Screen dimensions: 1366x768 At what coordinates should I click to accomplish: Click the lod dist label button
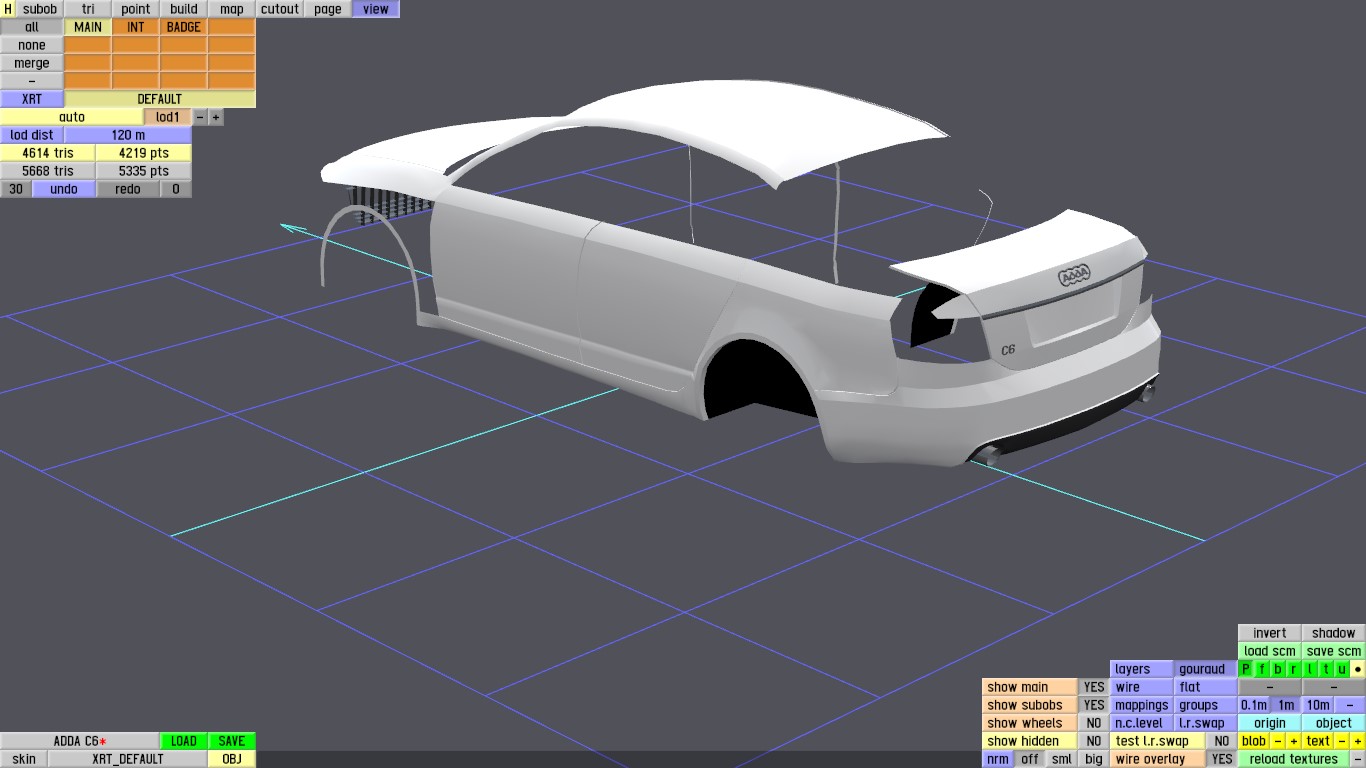[x=32, y=135]
